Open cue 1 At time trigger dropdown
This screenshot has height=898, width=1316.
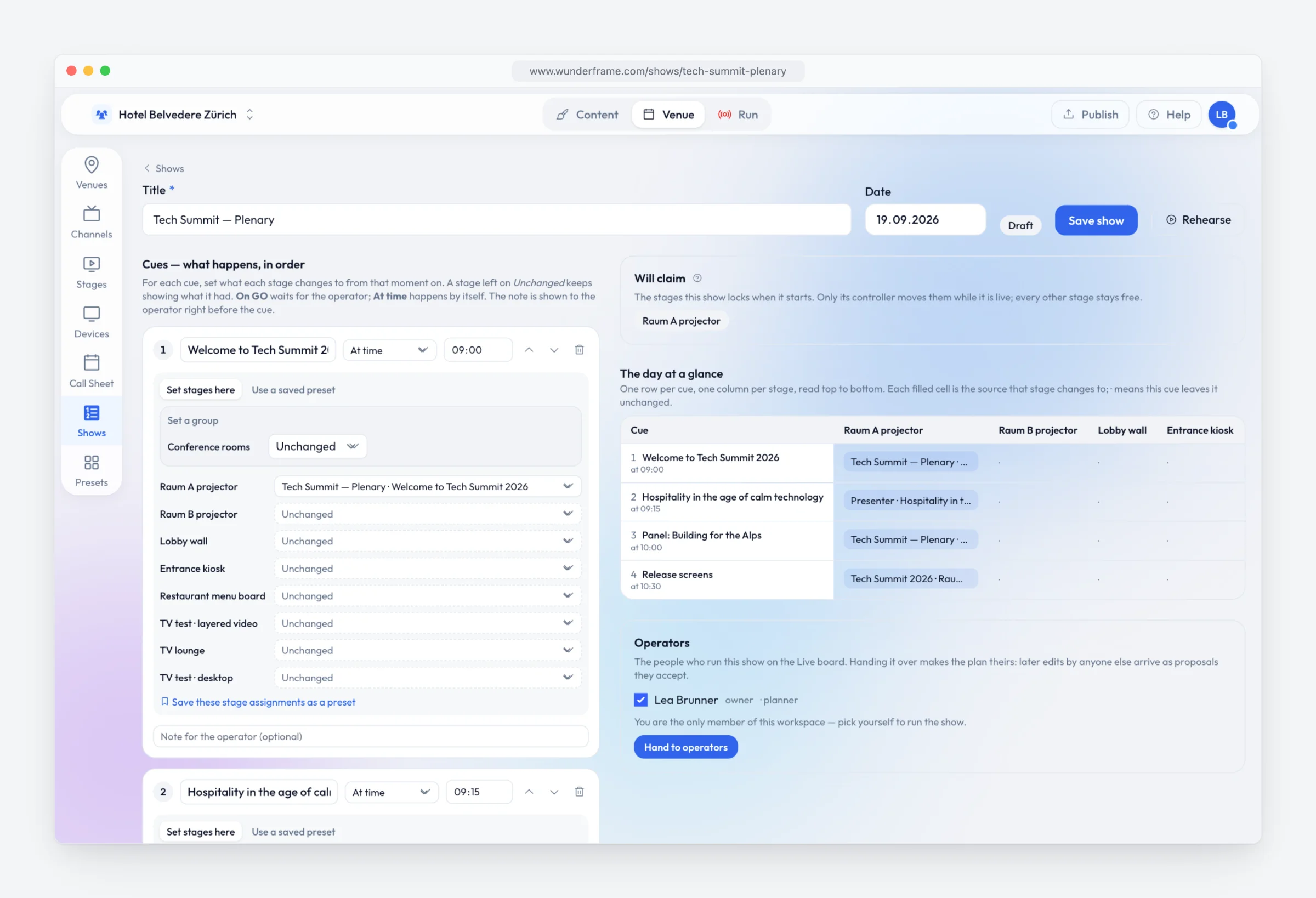[x=389, y=350]
